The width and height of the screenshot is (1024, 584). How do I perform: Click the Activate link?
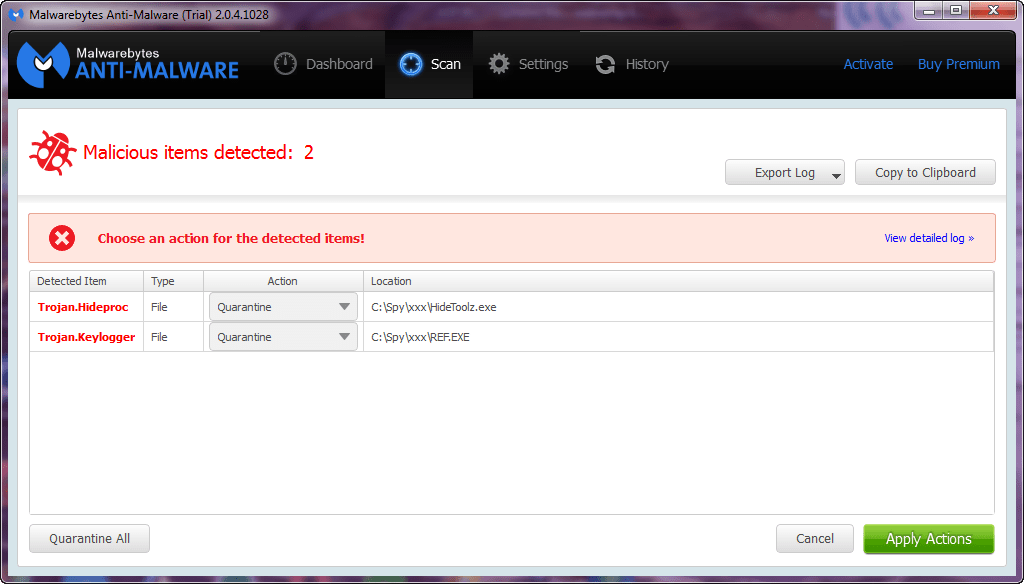tap(868, 64)
